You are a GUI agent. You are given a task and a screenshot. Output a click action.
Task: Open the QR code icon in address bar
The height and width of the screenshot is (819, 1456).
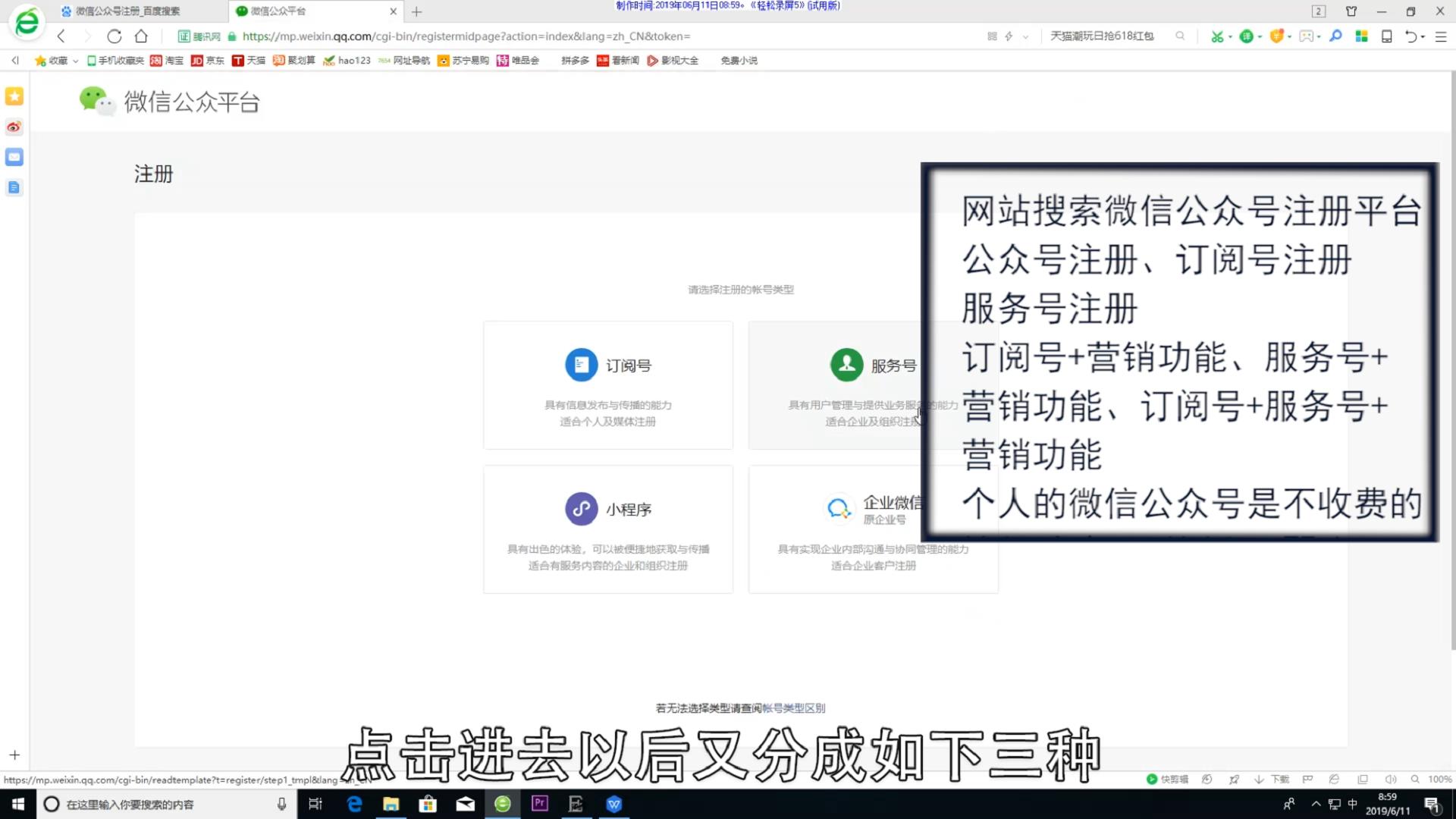click(x=992, y=36)
